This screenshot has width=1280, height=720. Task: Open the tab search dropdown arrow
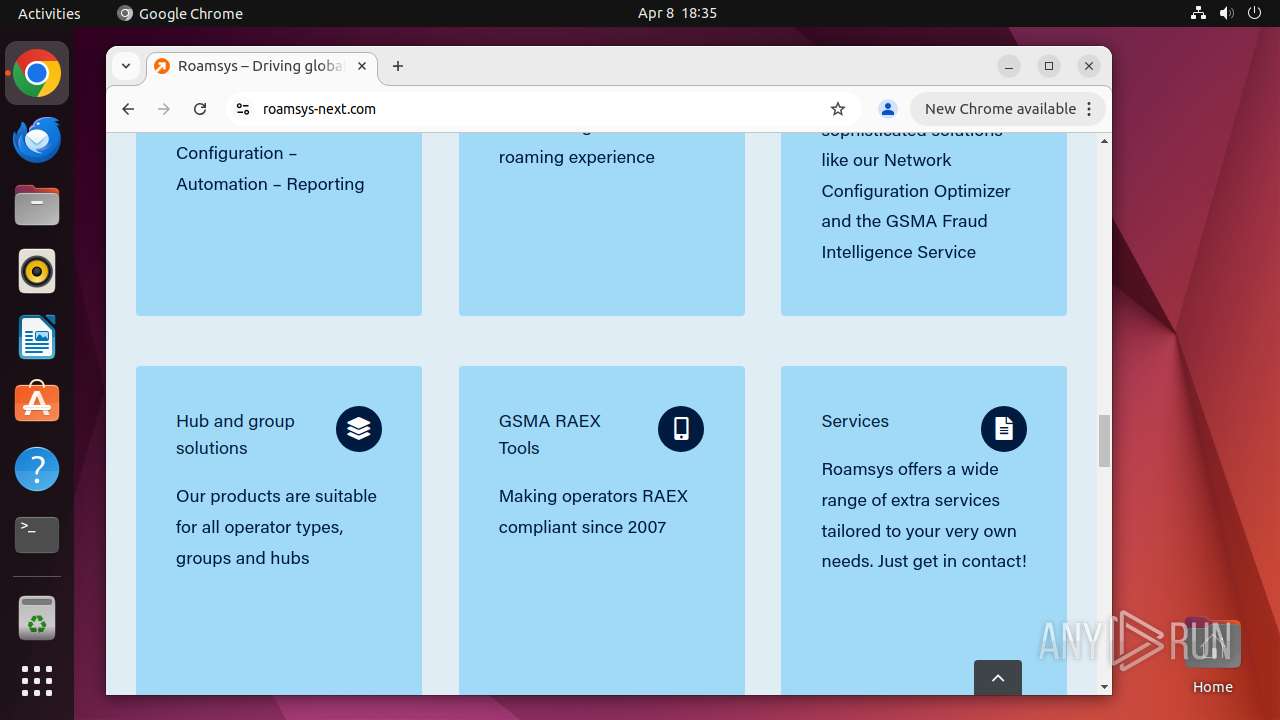click(126, 66)
